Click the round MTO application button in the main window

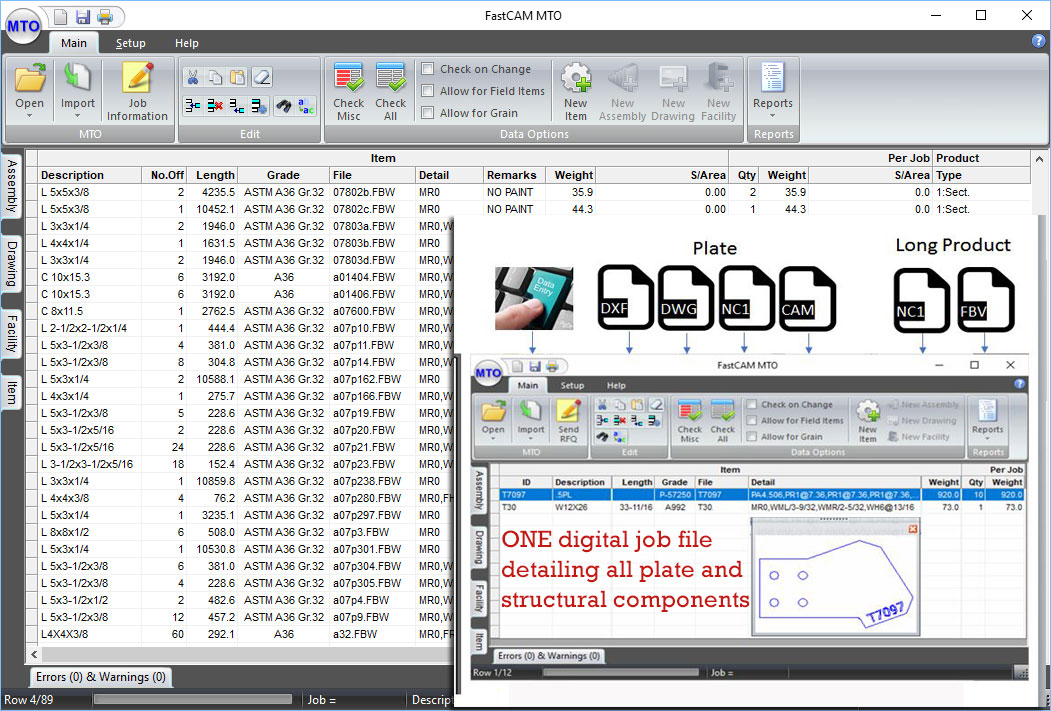click(23, 27)
